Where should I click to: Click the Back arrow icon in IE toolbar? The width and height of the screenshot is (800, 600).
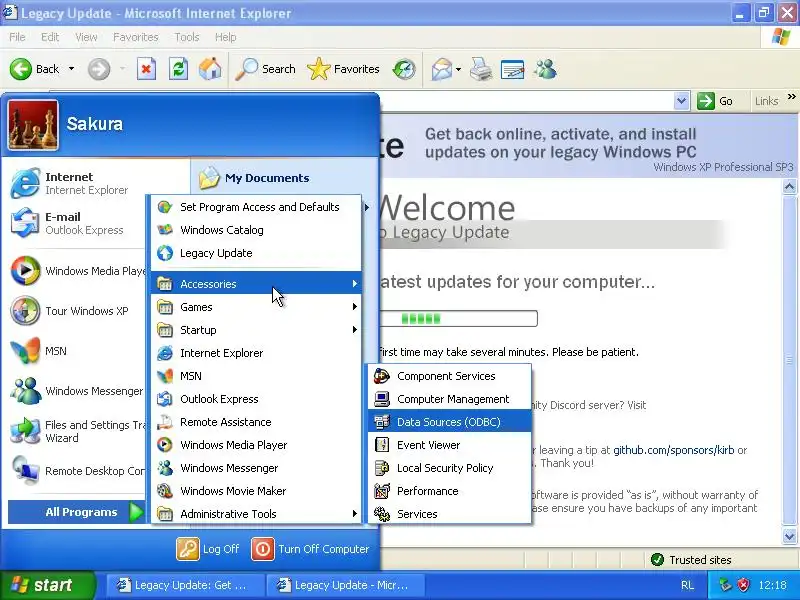coord(21,69)
